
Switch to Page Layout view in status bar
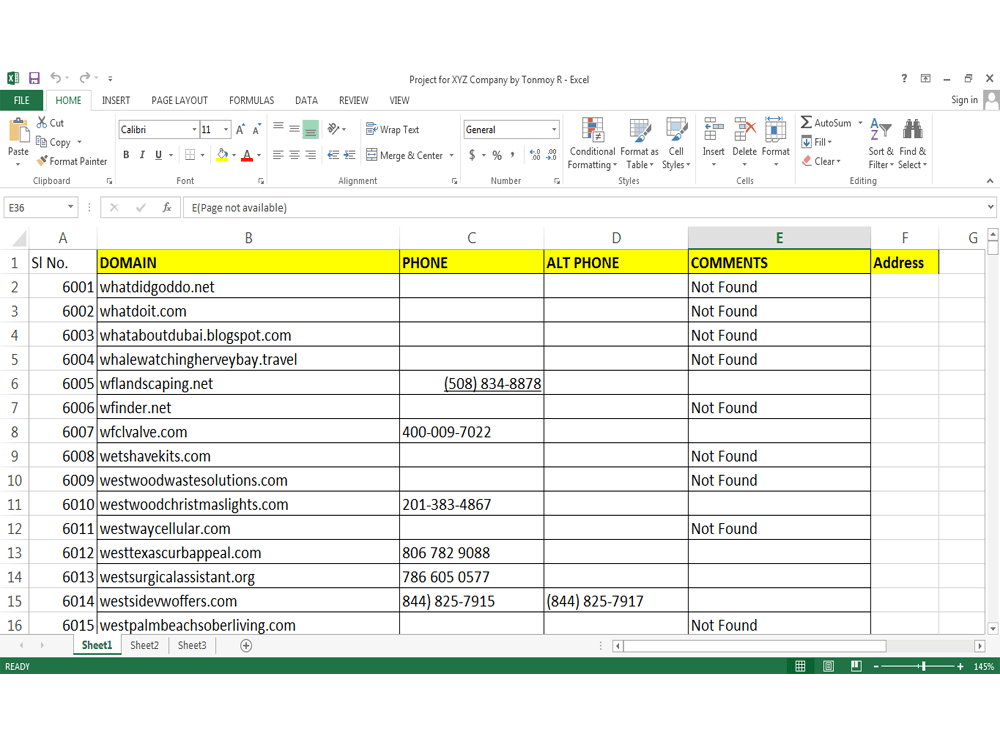pos(828,666)
